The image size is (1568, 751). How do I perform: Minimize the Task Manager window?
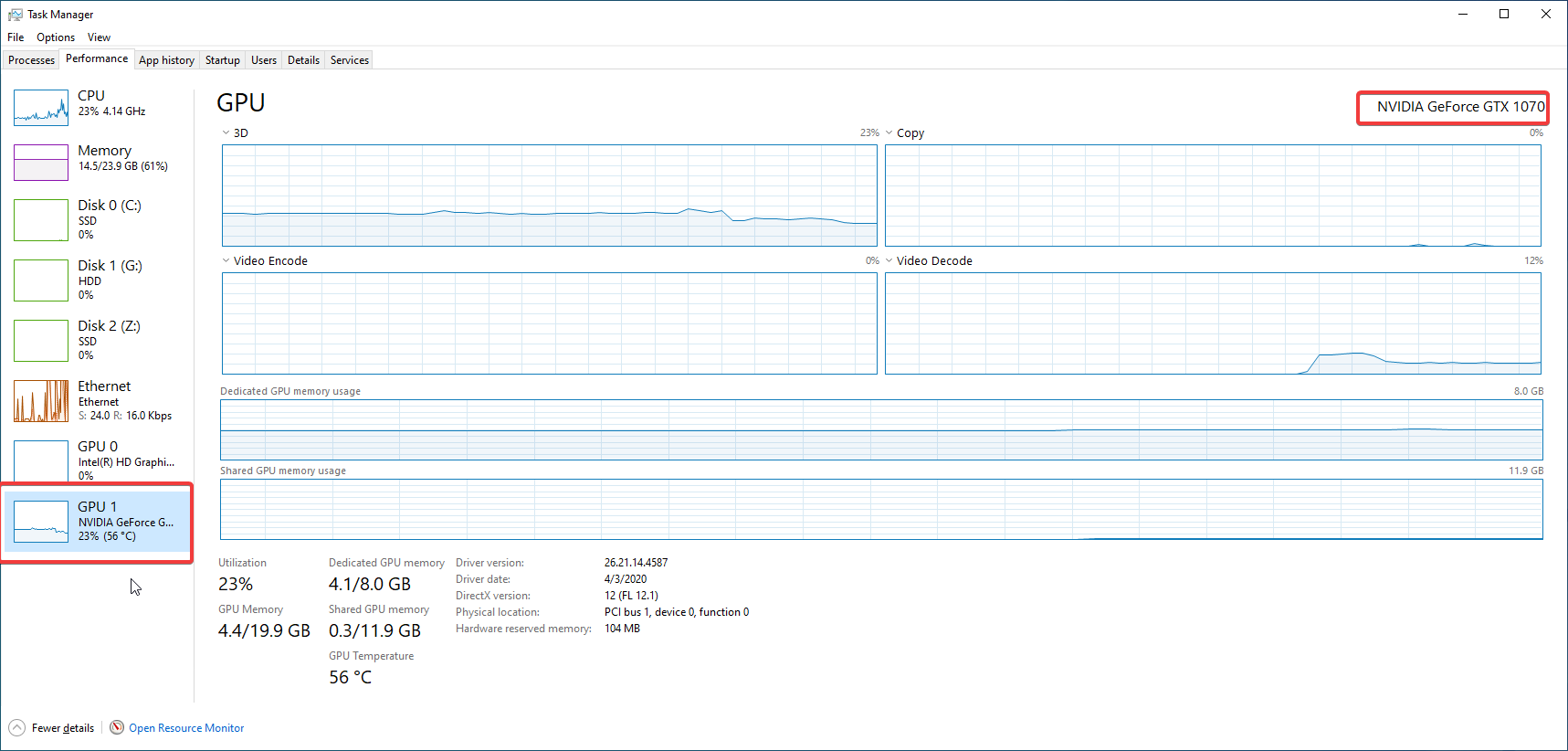(1463, 14)
